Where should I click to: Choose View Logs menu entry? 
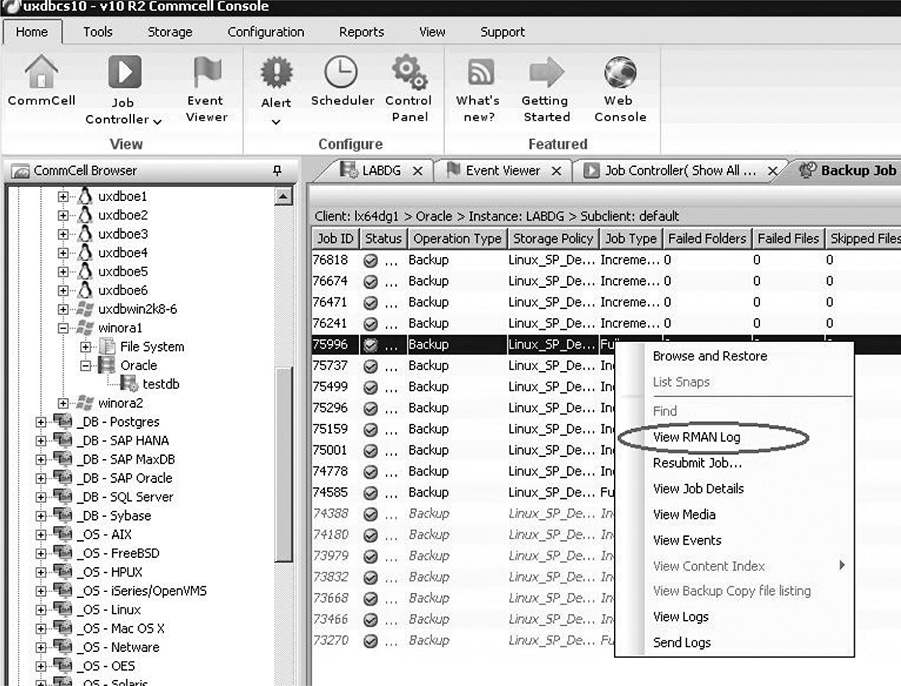coord(681,617)
